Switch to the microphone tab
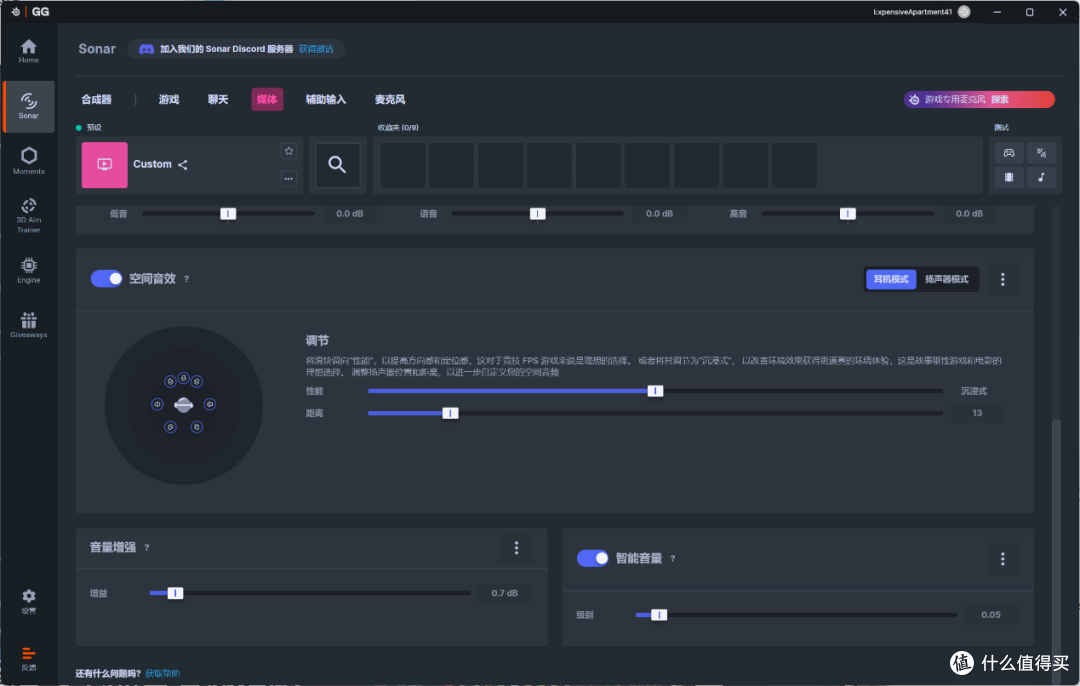The width and height of the screenshot is (1080, 686). click(x=390, y=99)
